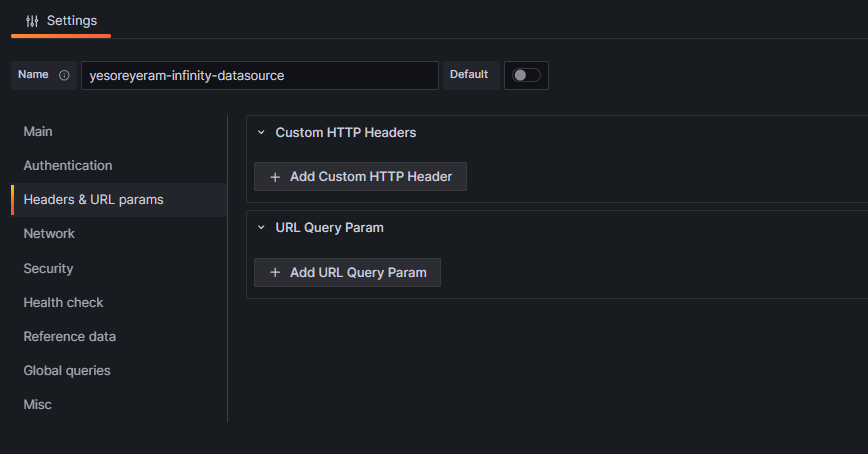Click plus icon on Add URL Query Param

pos(275,273)
